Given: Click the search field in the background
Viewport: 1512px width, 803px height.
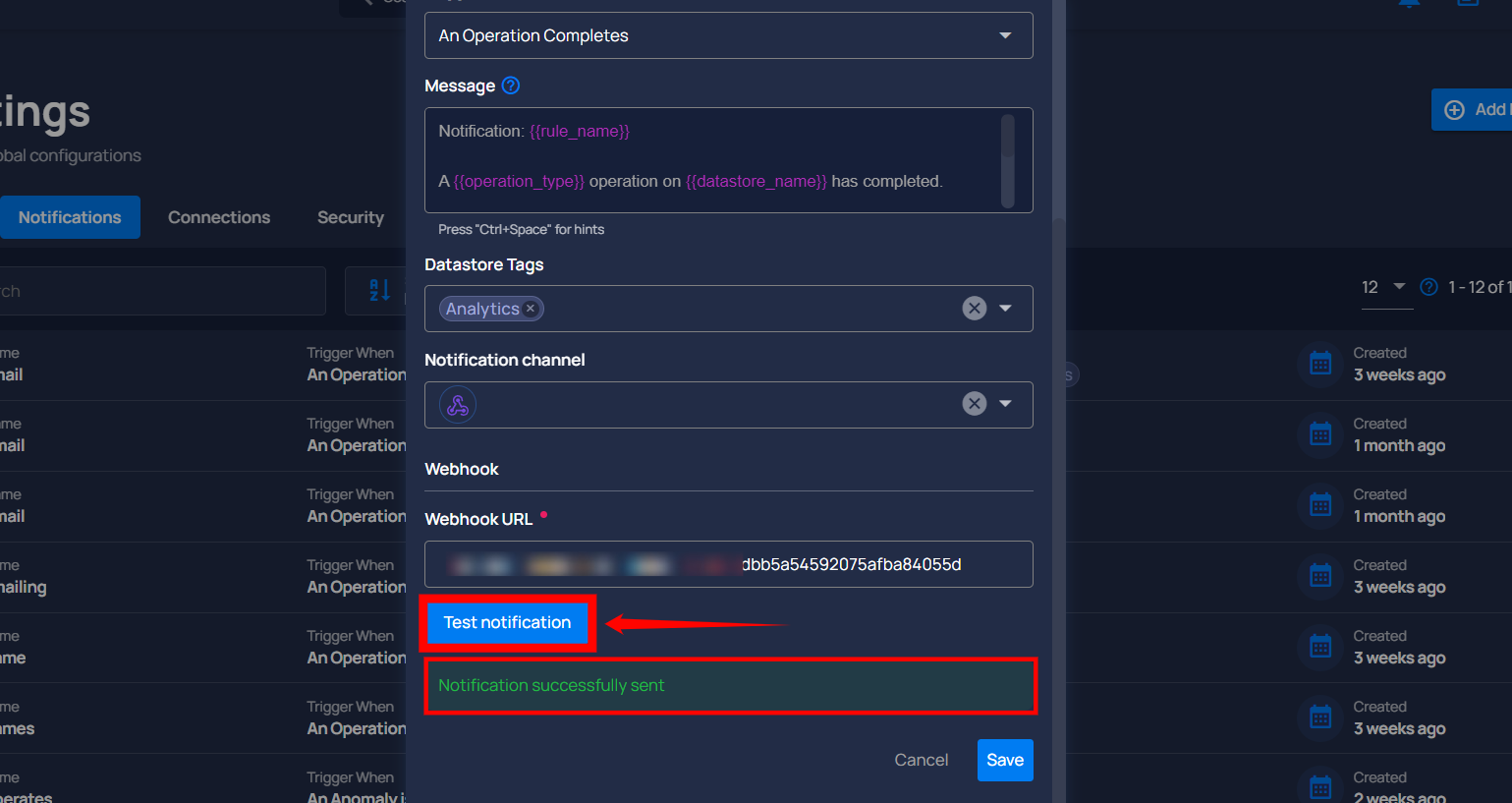Looking at the screenshot, I should point(162,291).
